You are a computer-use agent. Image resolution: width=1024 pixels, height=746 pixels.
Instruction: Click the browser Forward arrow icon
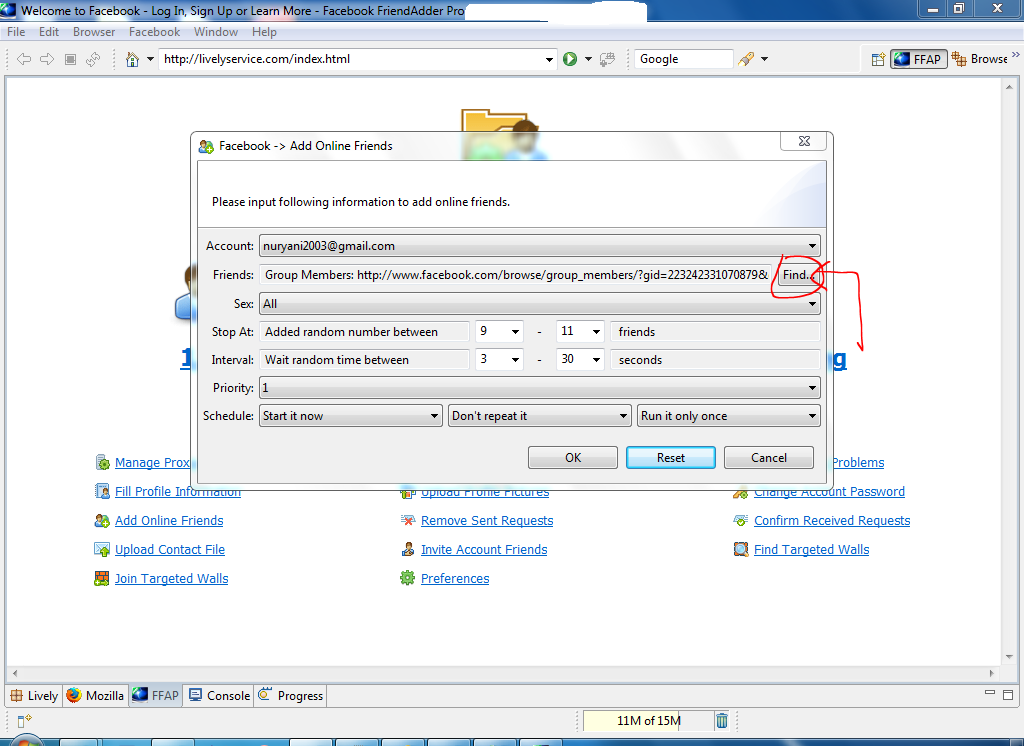pyautogui.click(x=47, y=59)
